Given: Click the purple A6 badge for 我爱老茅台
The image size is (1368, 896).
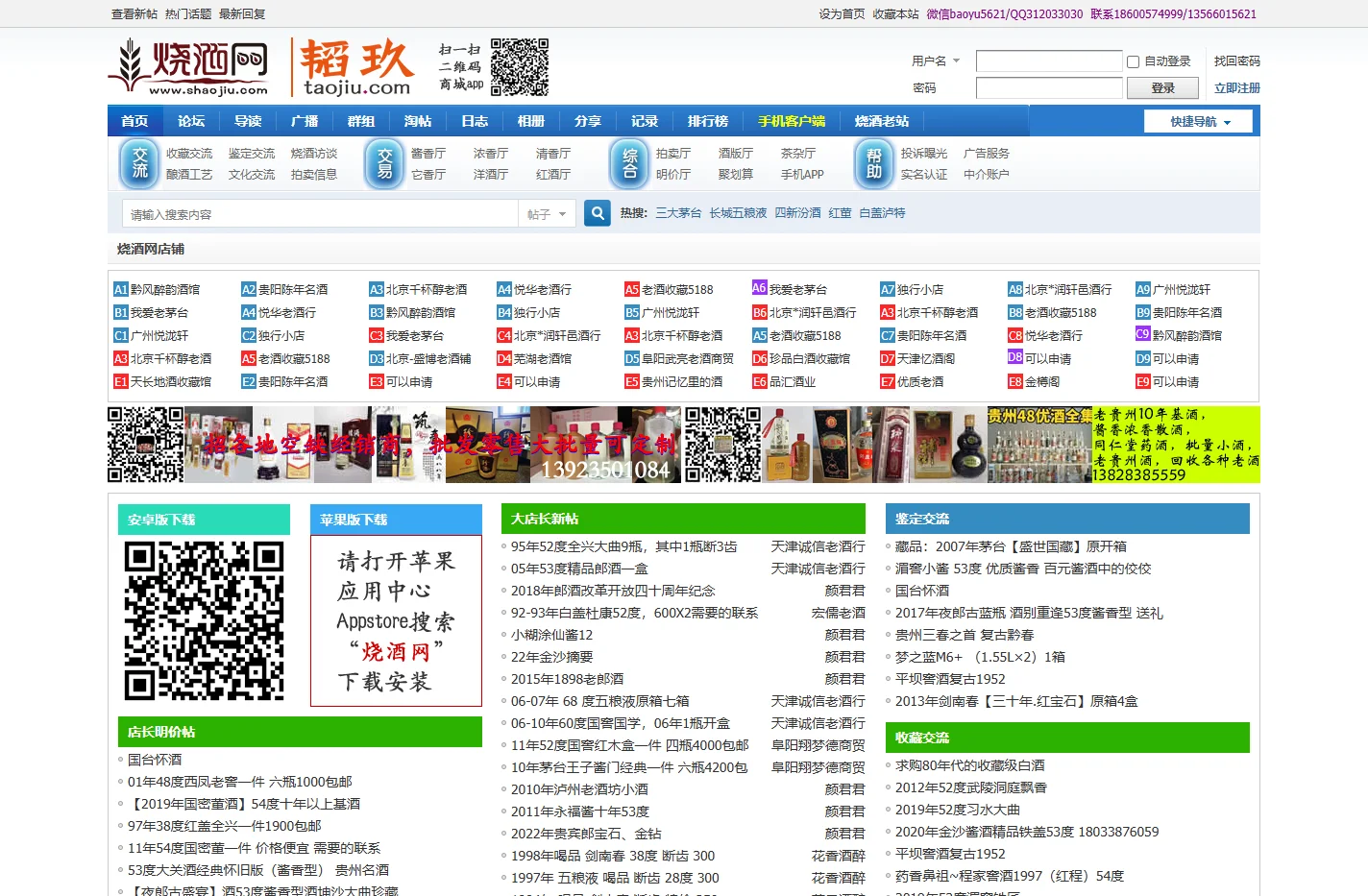Looking at the screenshot, I should pos(760,288).
